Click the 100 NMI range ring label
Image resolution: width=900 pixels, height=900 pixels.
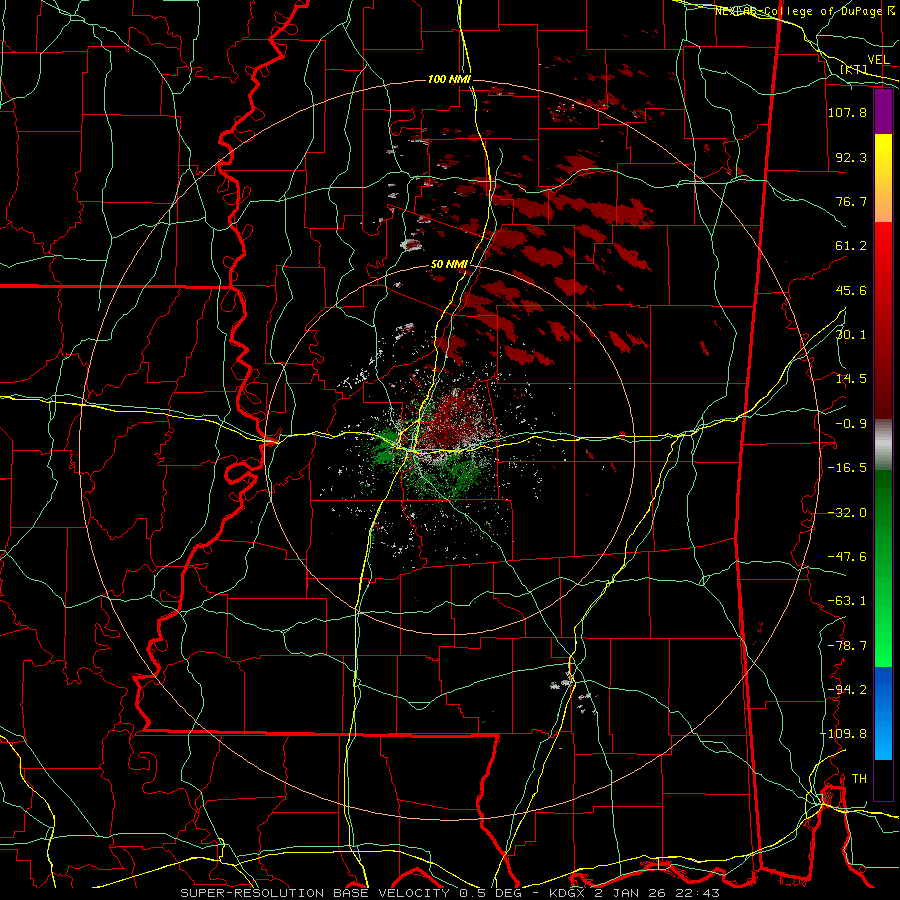click(449, 79)
